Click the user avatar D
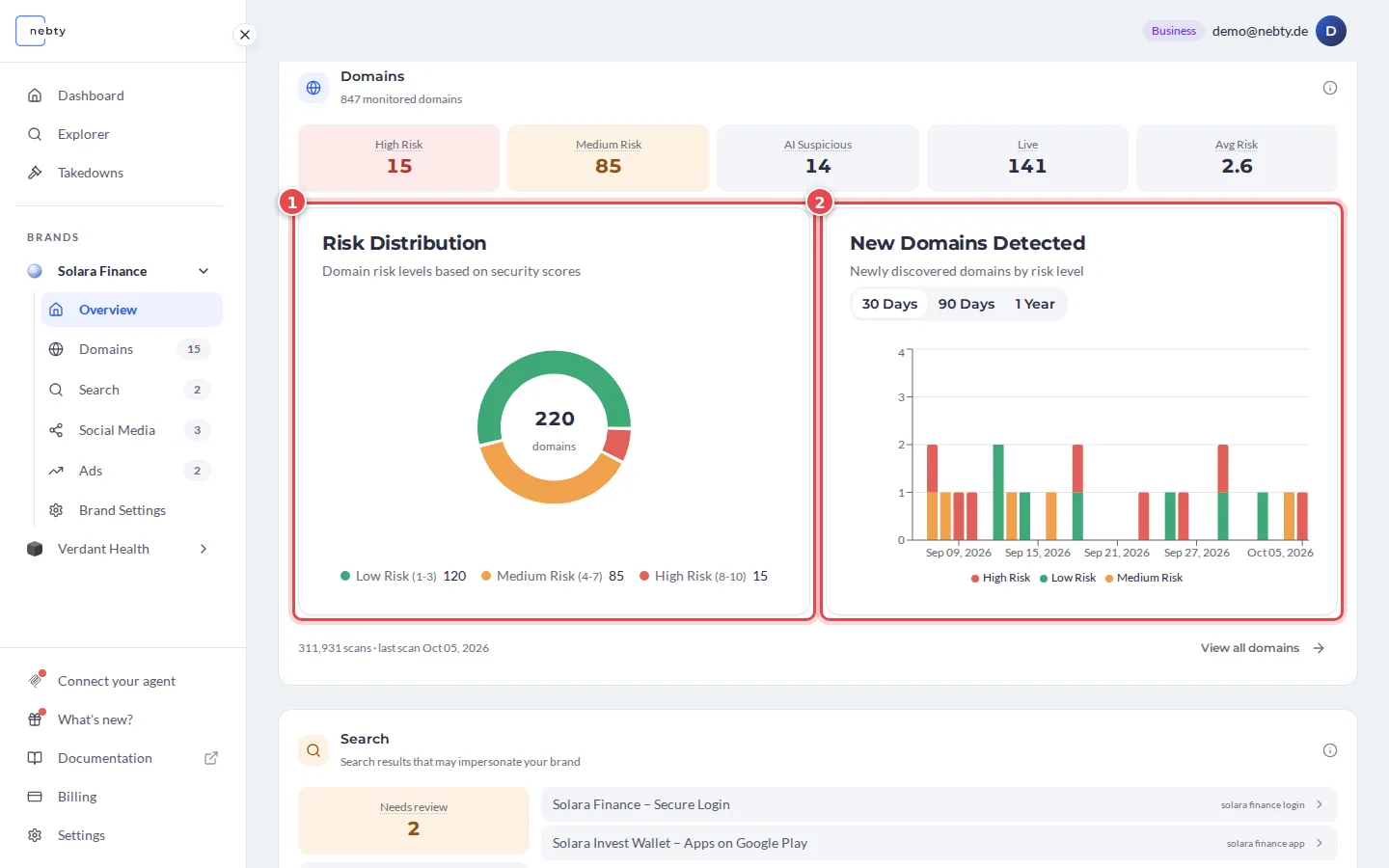 [x=1331, y=31]
